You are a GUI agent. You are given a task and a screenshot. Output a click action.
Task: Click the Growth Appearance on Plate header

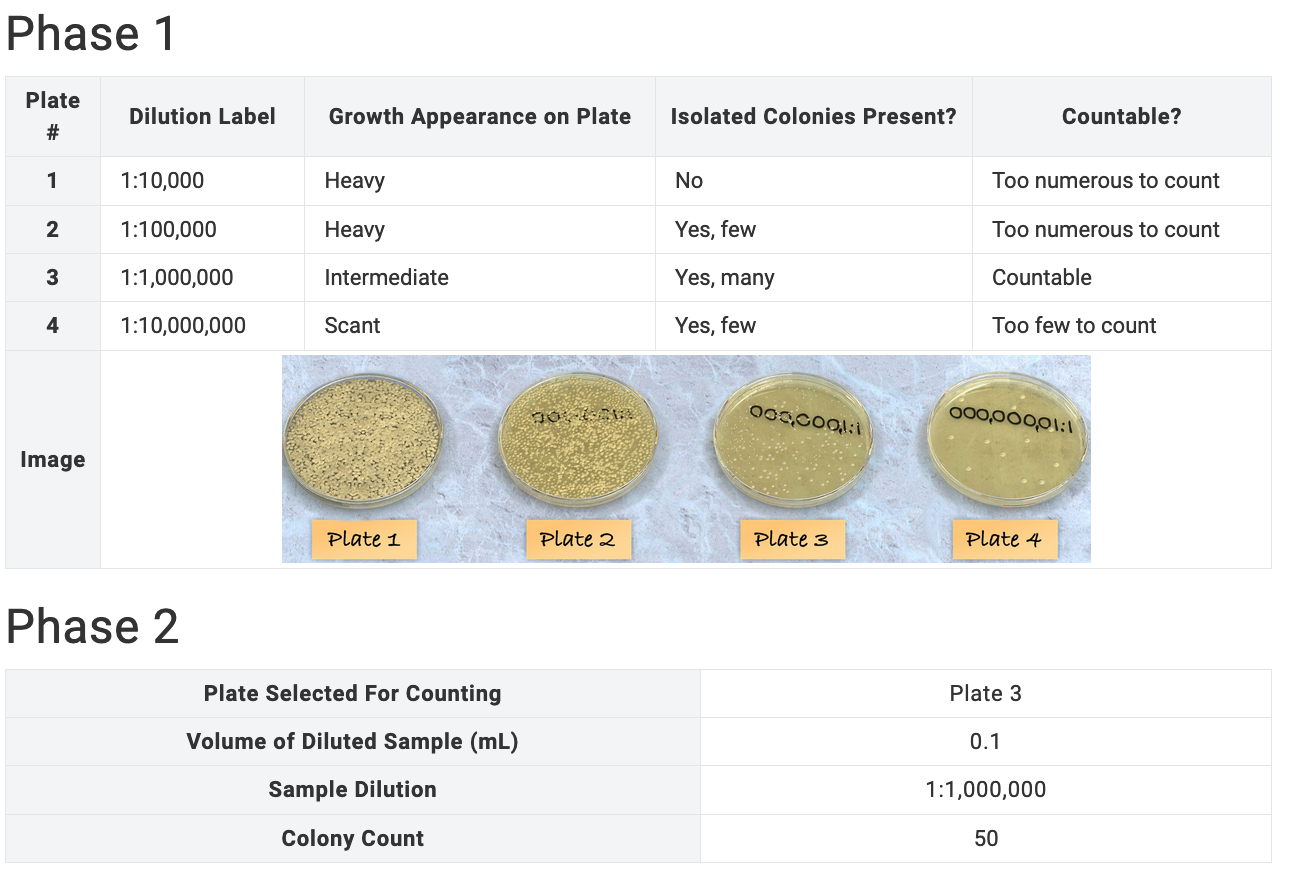[479, 116]
